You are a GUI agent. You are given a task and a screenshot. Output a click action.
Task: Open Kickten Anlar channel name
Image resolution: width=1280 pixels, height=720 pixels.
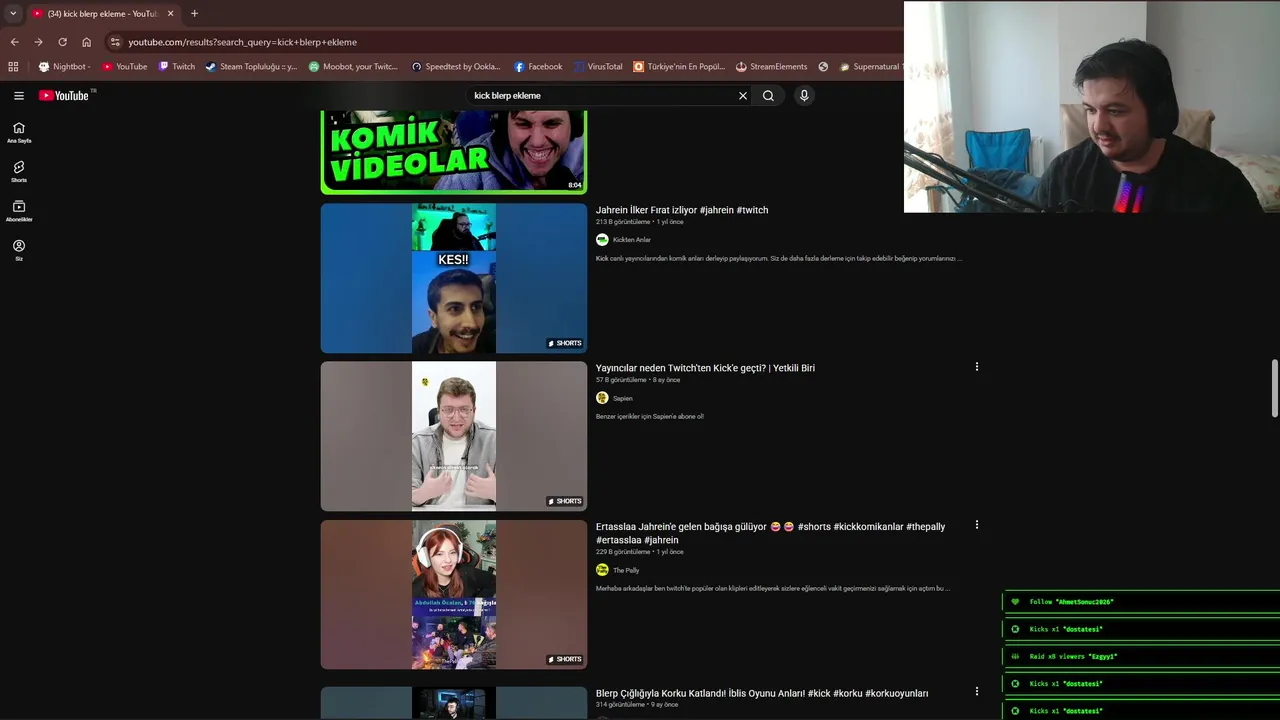tap(632, 240)
